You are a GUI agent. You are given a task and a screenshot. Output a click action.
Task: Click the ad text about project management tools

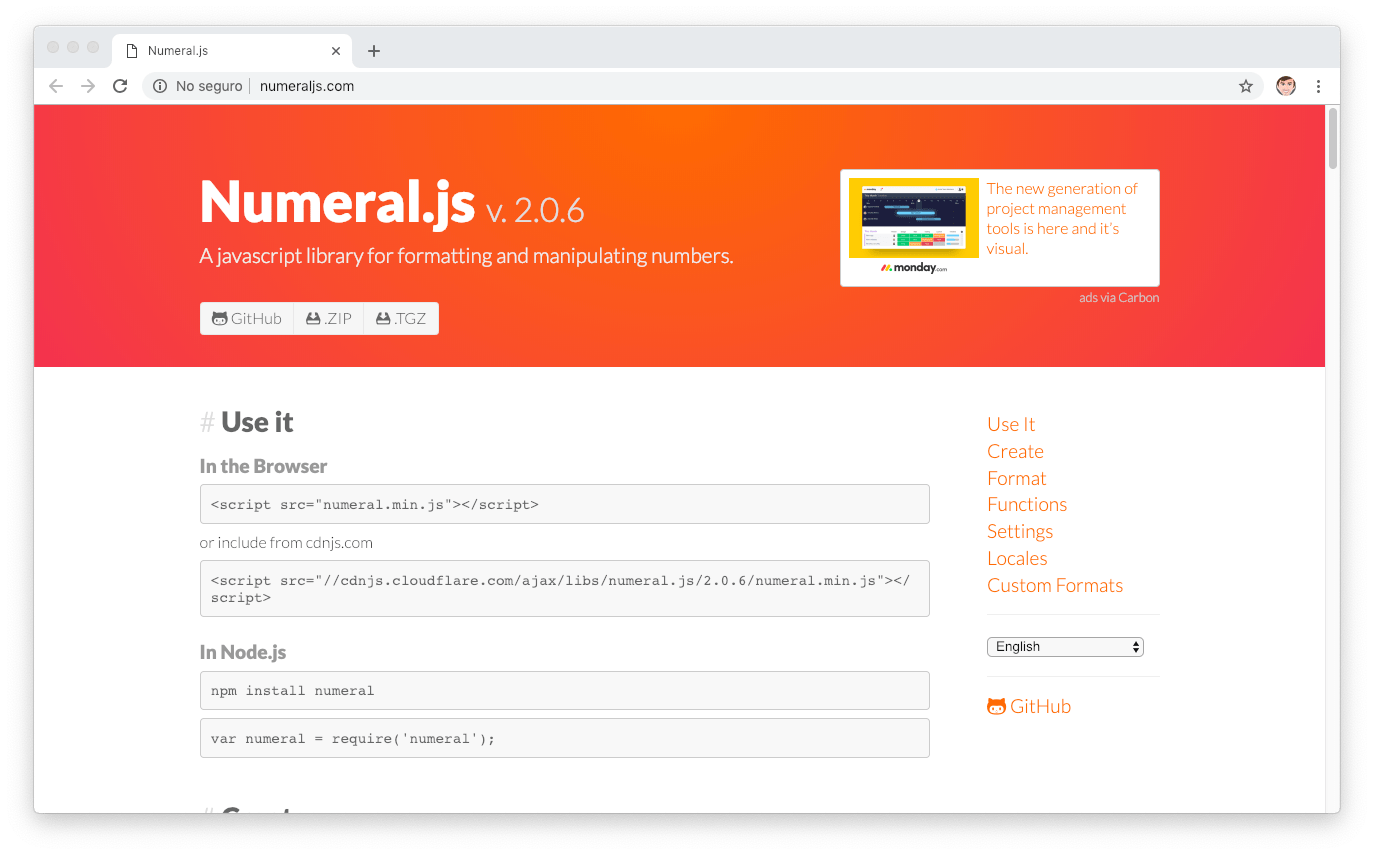point(1063,218)
